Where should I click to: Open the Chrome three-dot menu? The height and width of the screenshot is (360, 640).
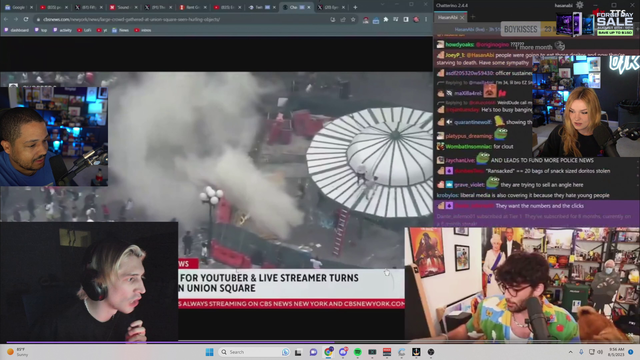tap(426, 19)
